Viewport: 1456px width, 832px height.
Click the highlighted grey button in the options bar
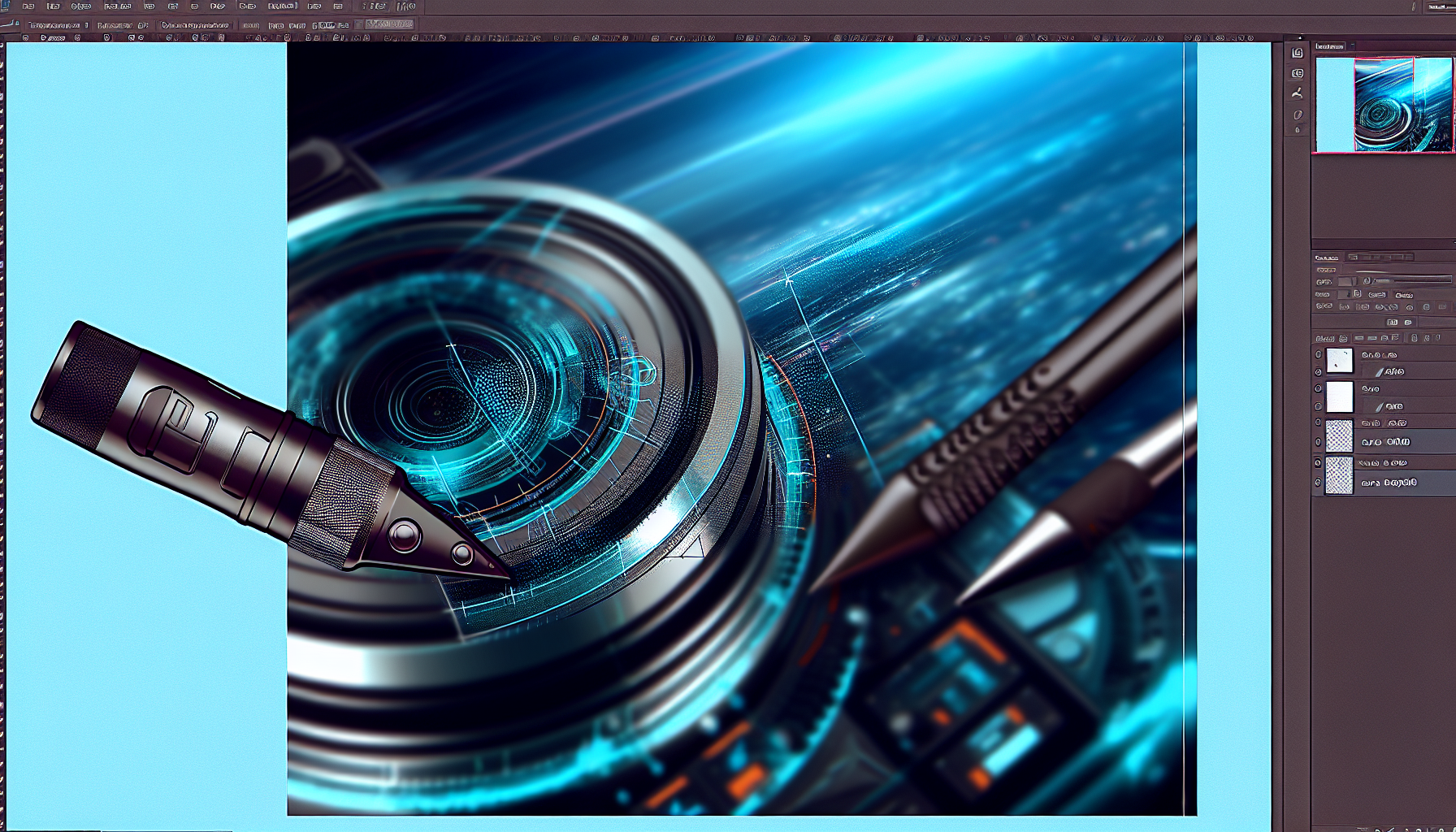389,25
